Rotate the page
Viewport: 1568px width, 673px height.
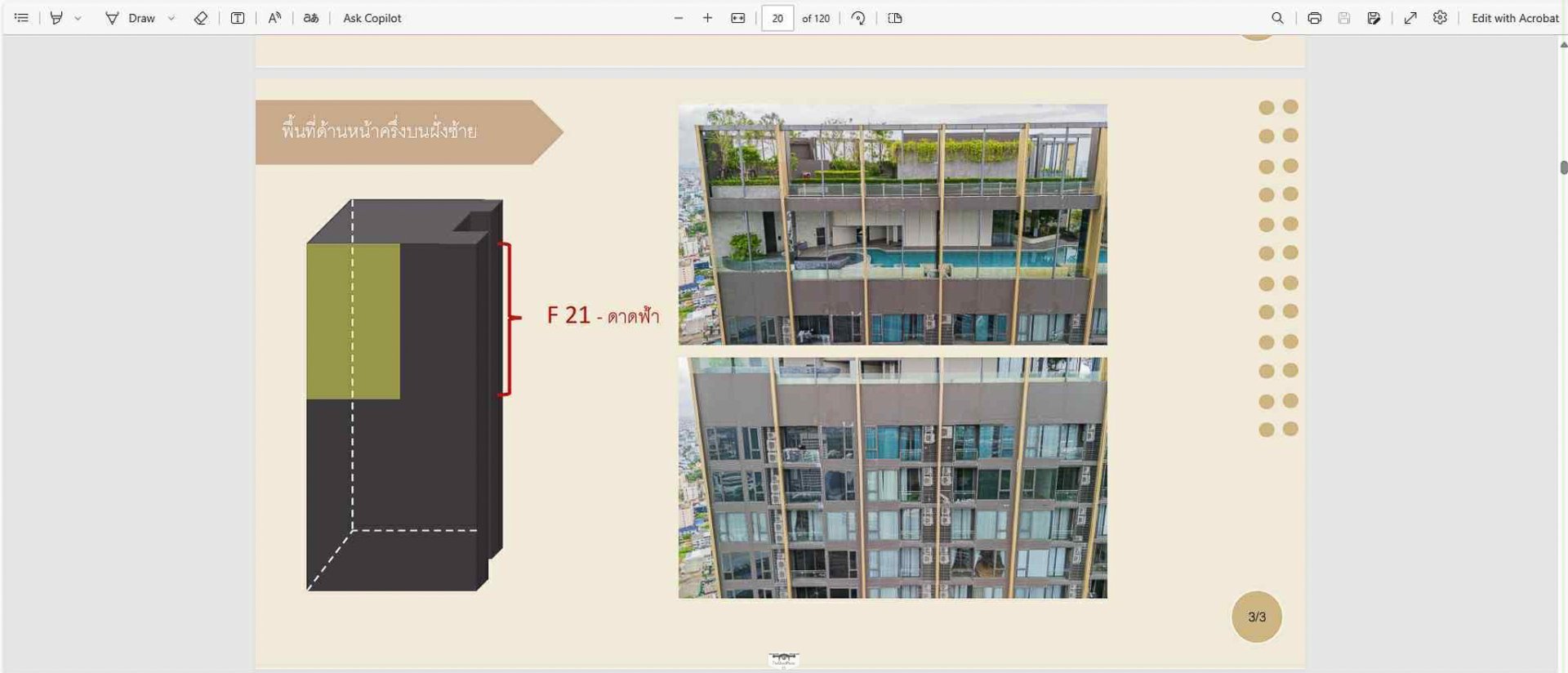(x=858, y=18)
